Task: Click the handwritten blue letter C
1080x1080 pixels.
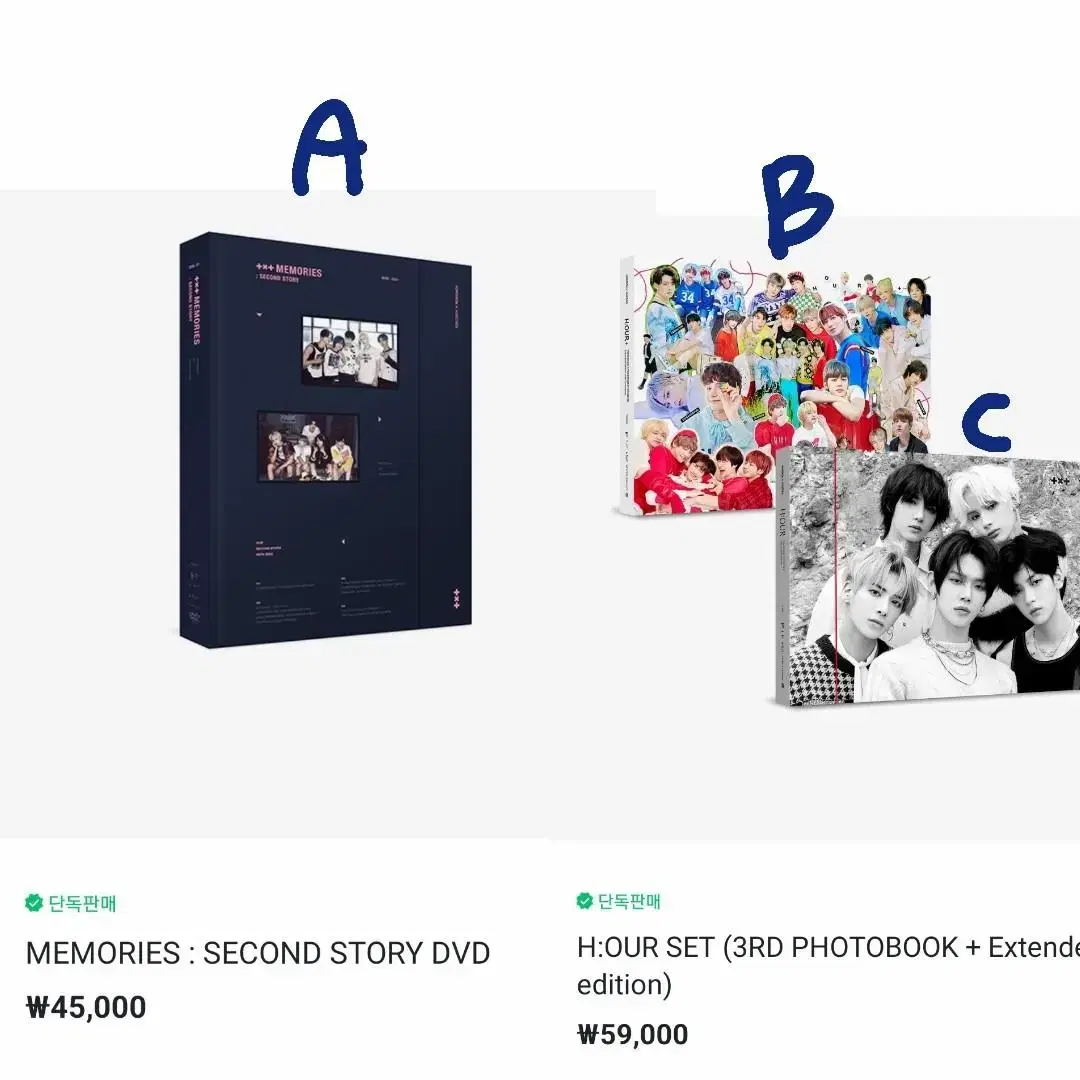Action: (986, 422)
